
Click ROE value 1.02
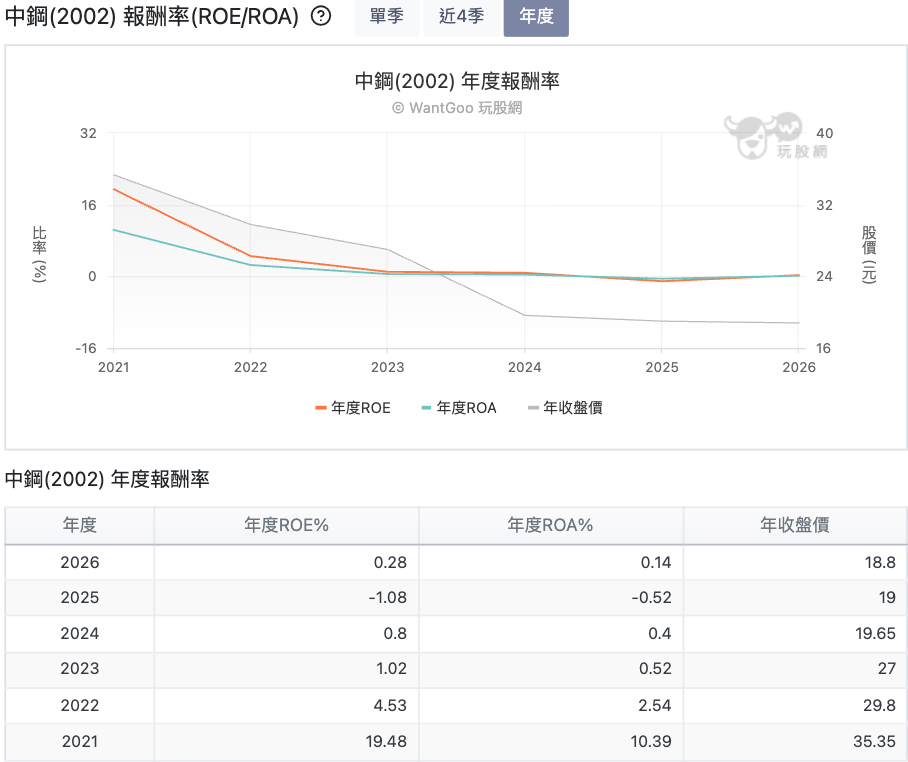[x=391, y=669]
